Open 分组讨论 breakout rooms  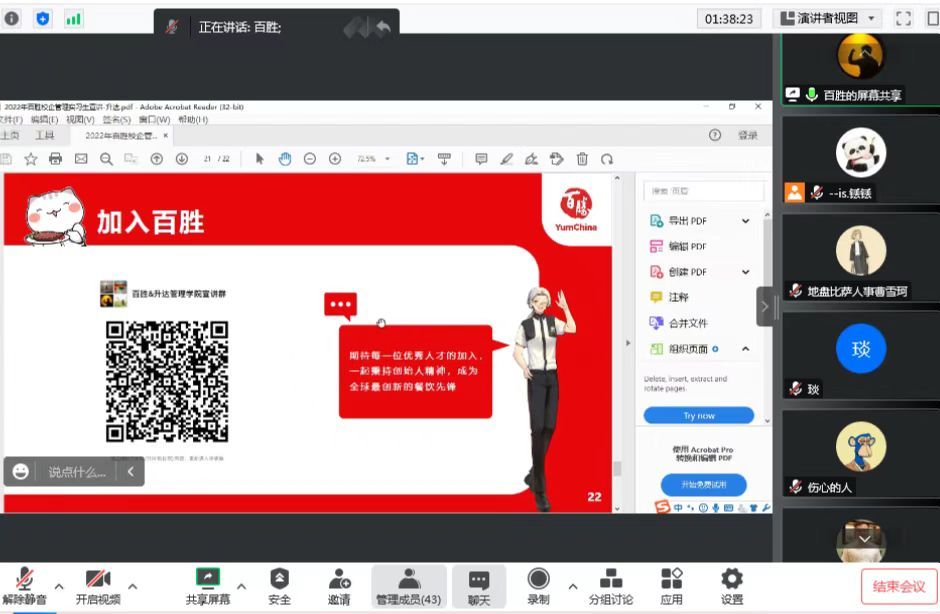click(610, 580)
